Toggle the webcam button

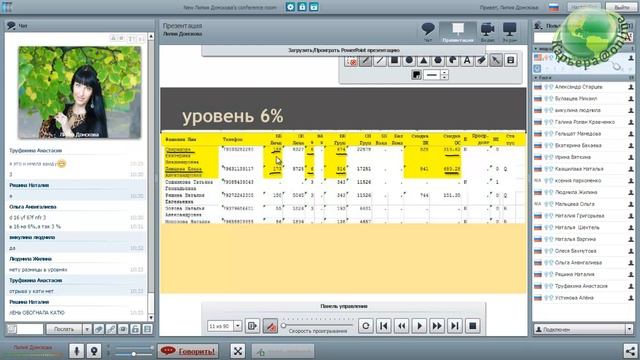pos(94,351)
